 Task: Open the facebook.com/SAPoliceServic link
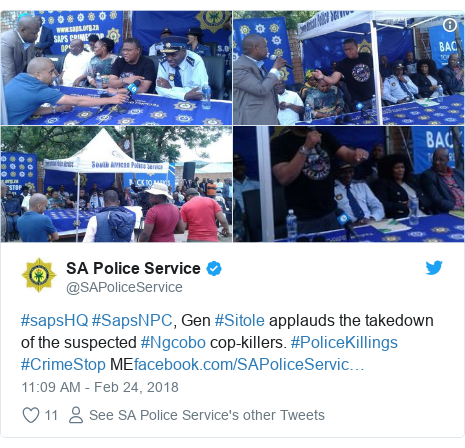(x=249, y=365)
